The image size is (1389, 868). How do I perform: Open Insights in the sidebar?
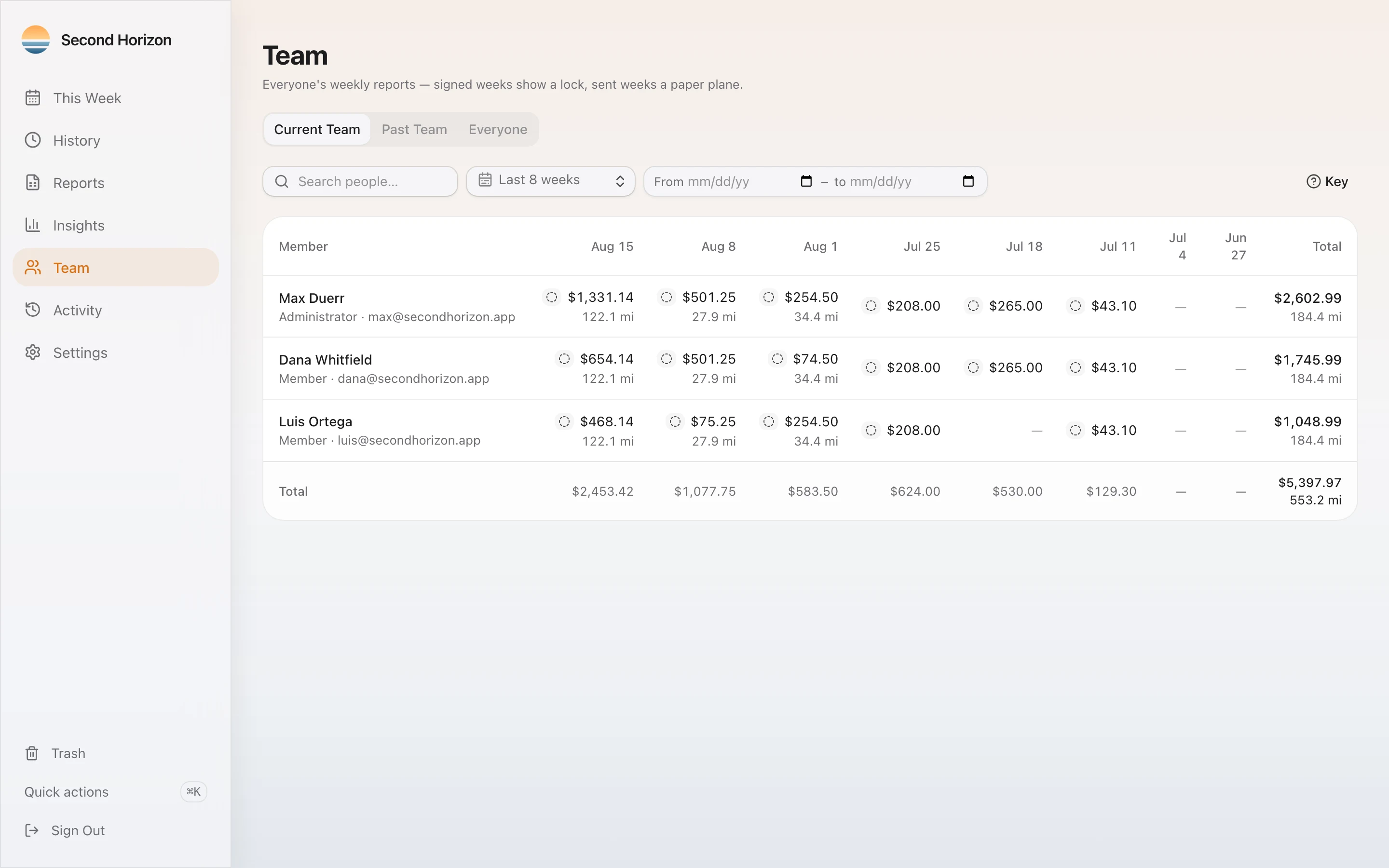coord(115,225)
